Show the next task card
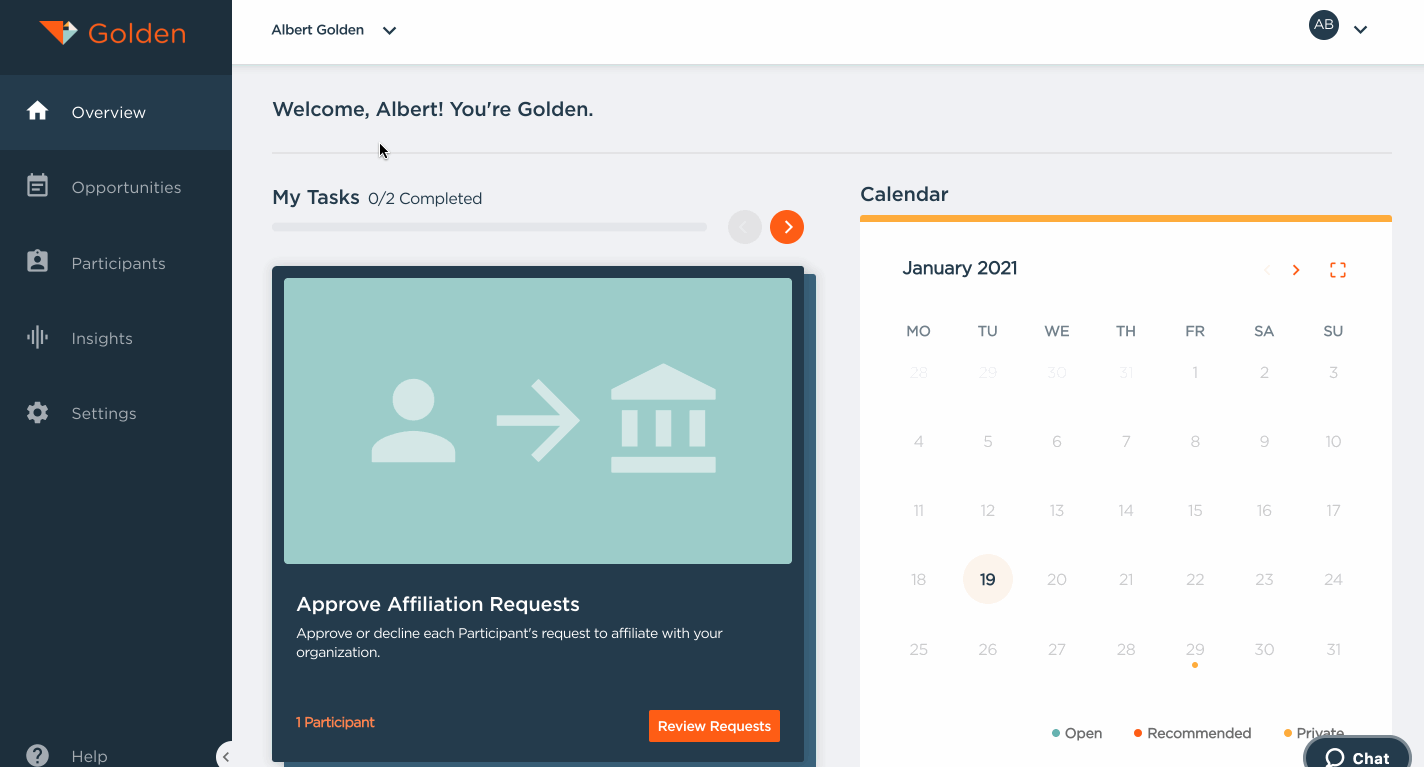 (x=787, y=227)
